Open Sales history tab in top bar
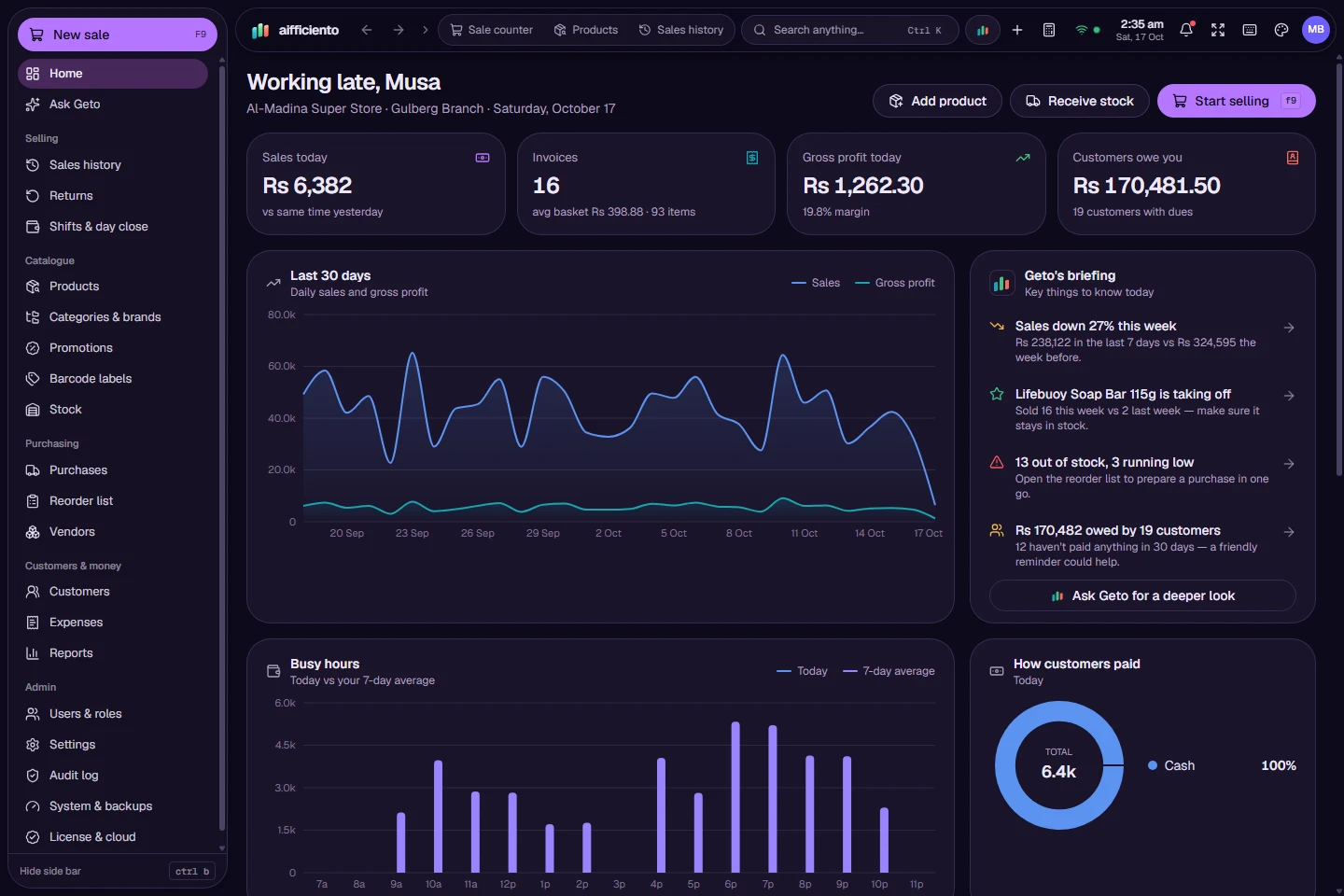This screenshot has height=896, width=1344. 681,30
